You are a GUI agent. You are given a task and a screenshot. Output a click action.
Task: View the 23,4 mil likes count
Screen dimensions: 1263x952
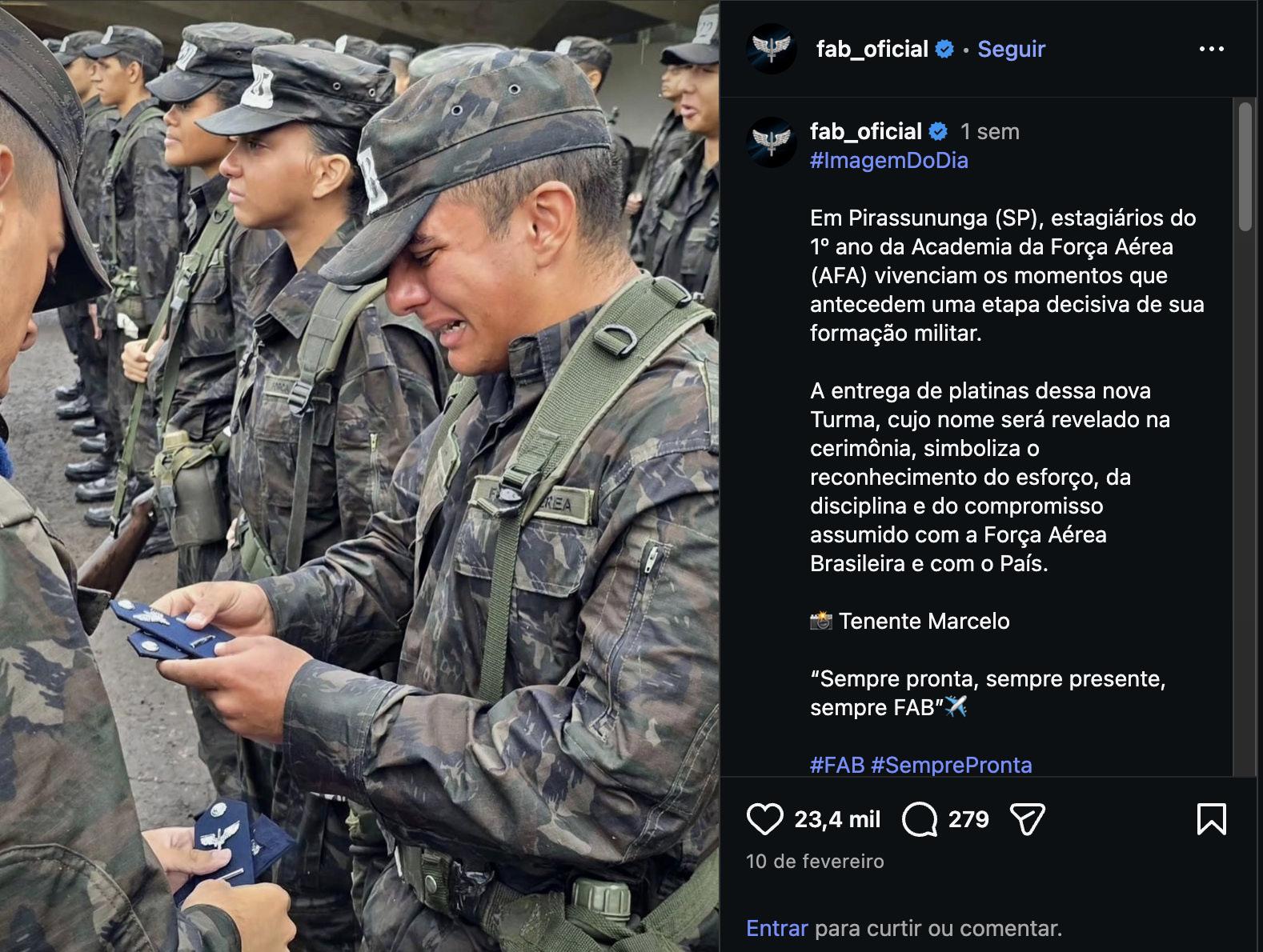click(x=837, y=819)
